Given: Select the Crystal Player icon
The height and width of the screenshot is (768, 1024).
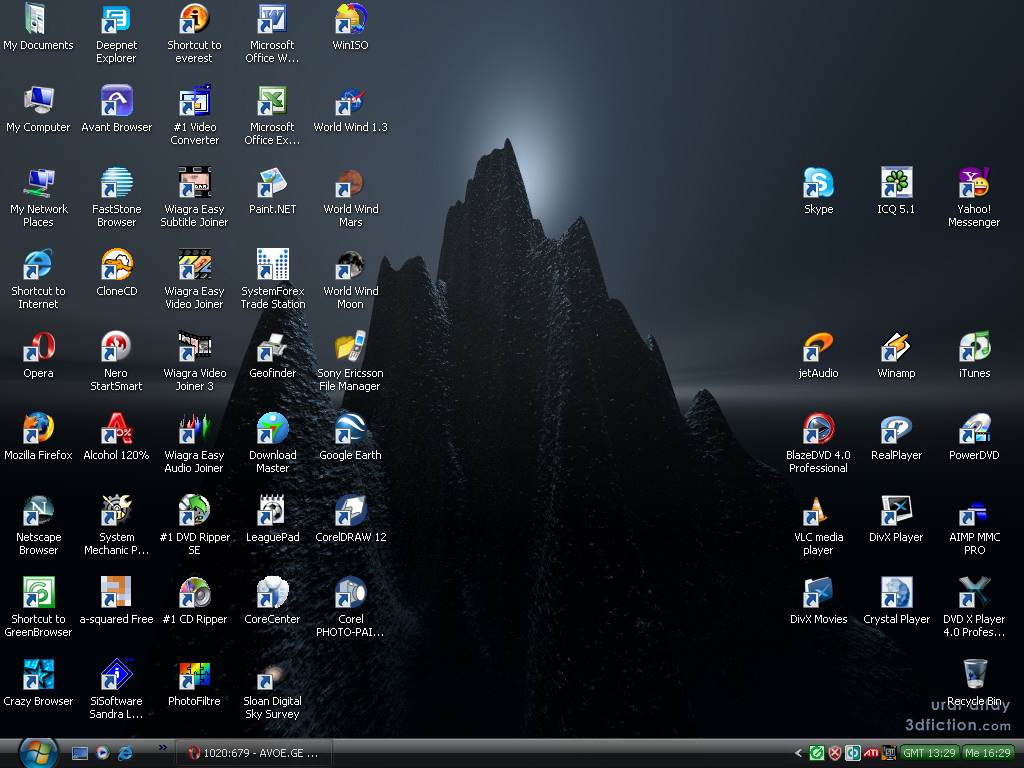Looking at the screenshot, I should tap(896, 592).
